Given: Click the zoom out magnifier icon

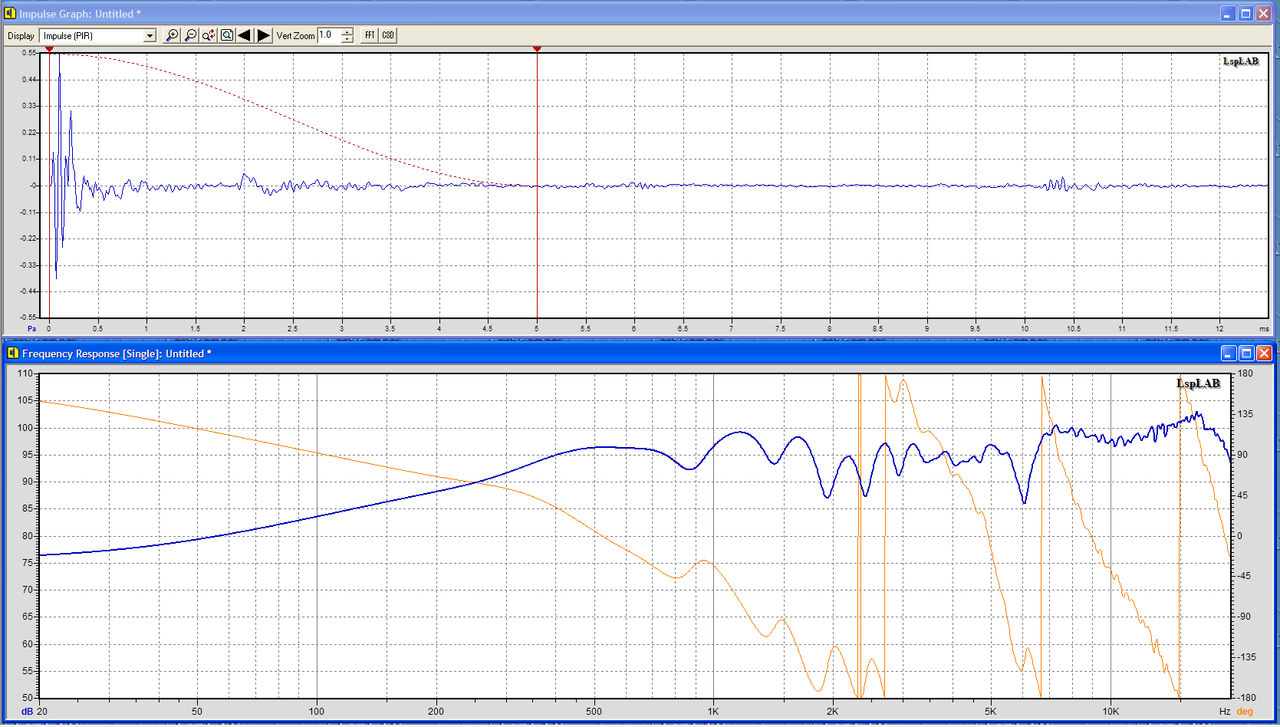Looking at the screenshot, I should (x=190, y=35).
